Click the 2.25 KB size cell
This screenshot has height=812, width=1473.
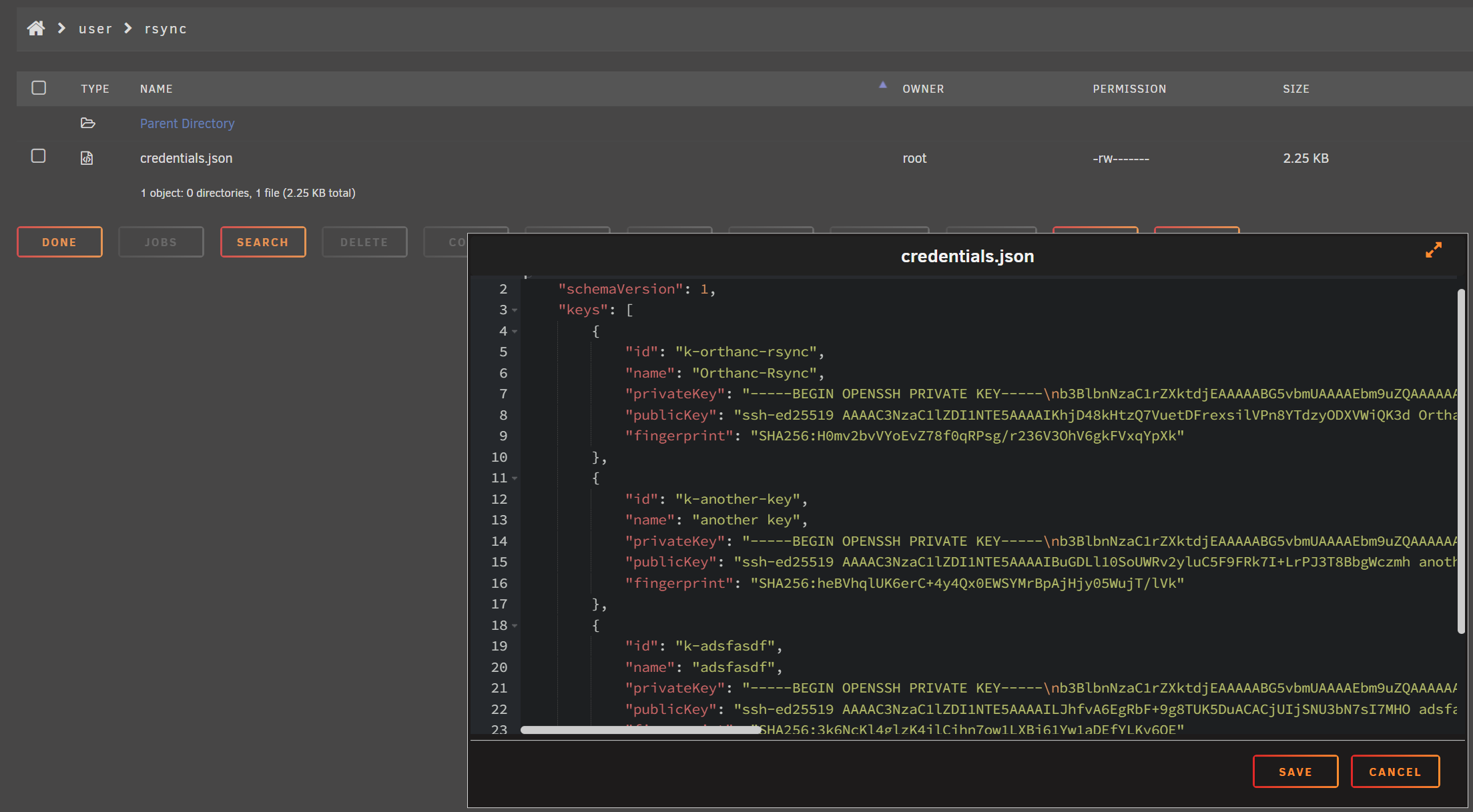coord(1305,158)
